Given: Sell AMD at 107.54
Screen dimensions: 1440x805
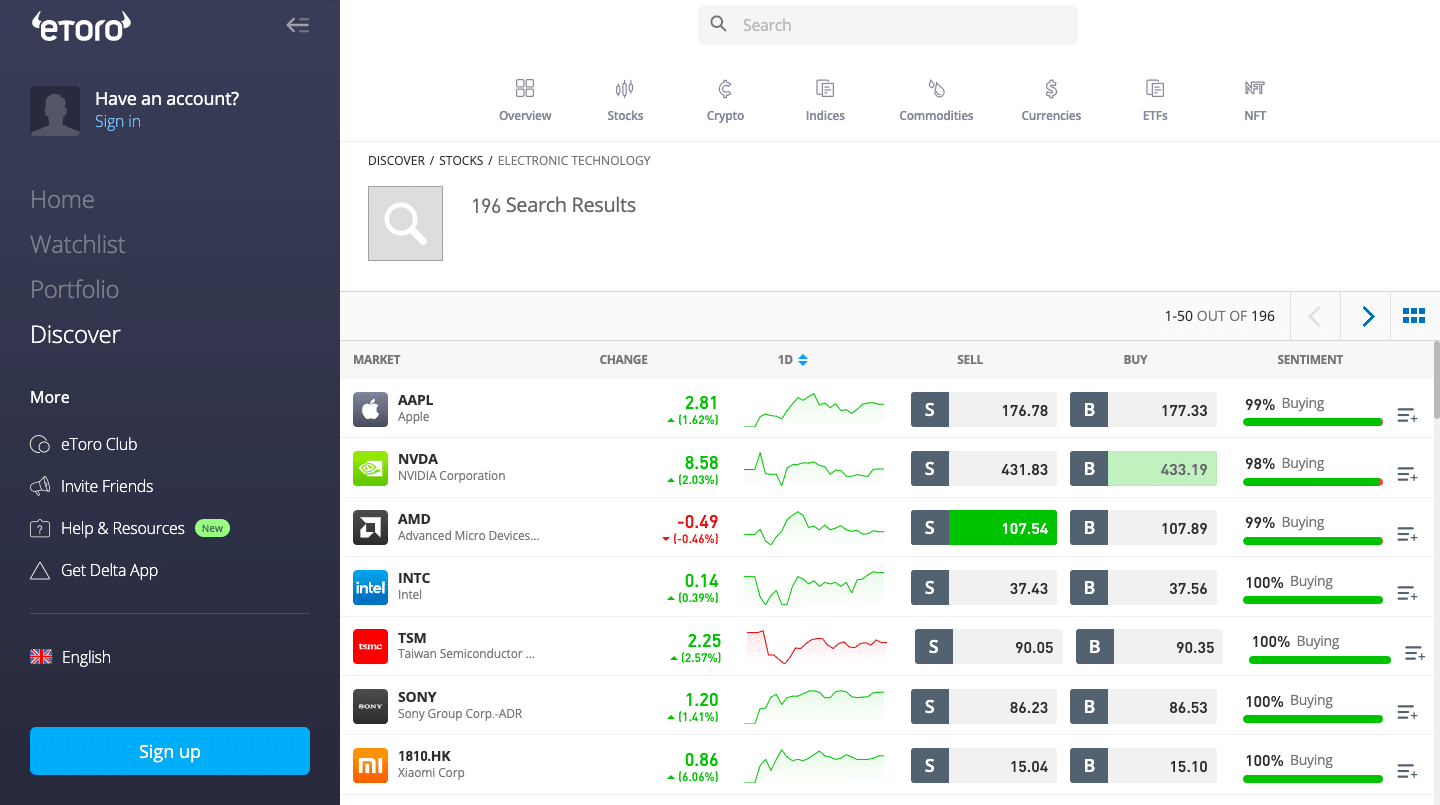Looking at the screenshot, I should coord(984,528).
